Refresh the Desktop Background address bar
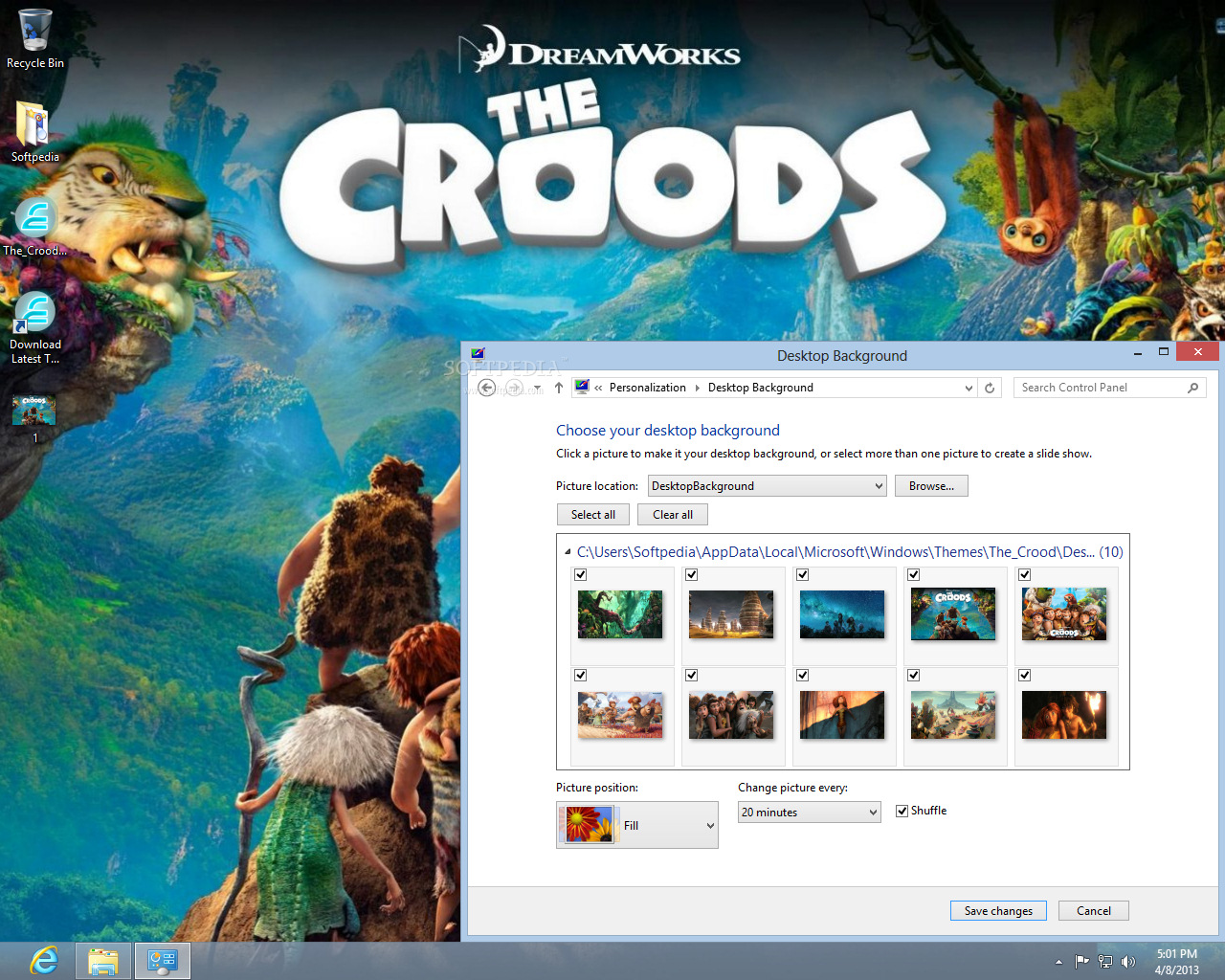The height and width of the screenshot is (980, 1225). (x=991, y=388)
